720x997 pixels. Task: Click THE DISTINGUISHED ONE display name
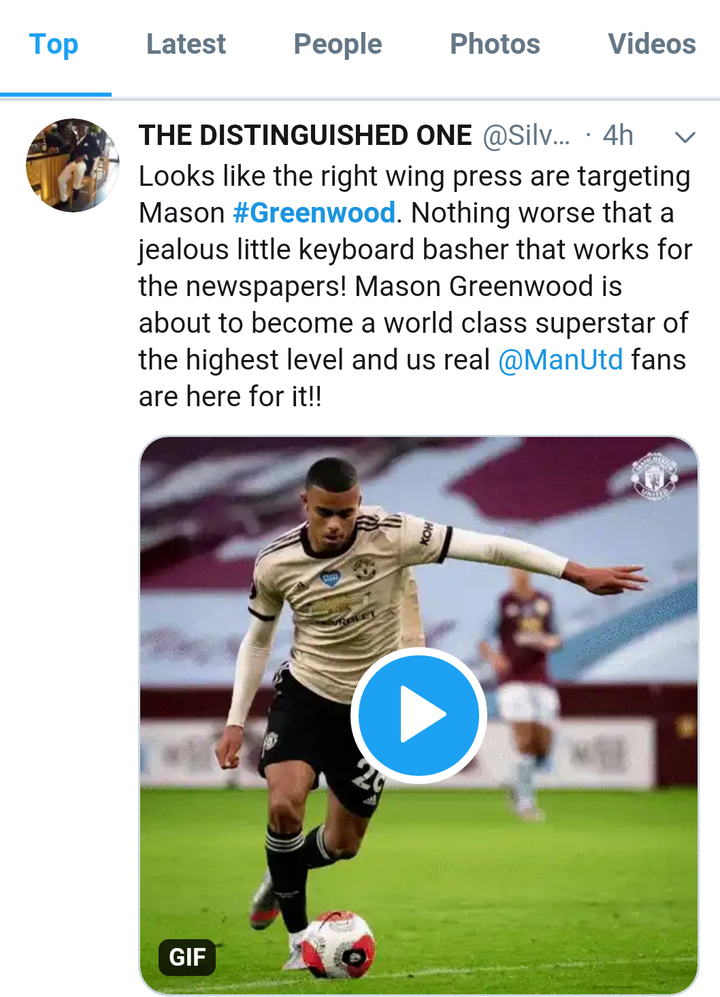coord(305,135)
